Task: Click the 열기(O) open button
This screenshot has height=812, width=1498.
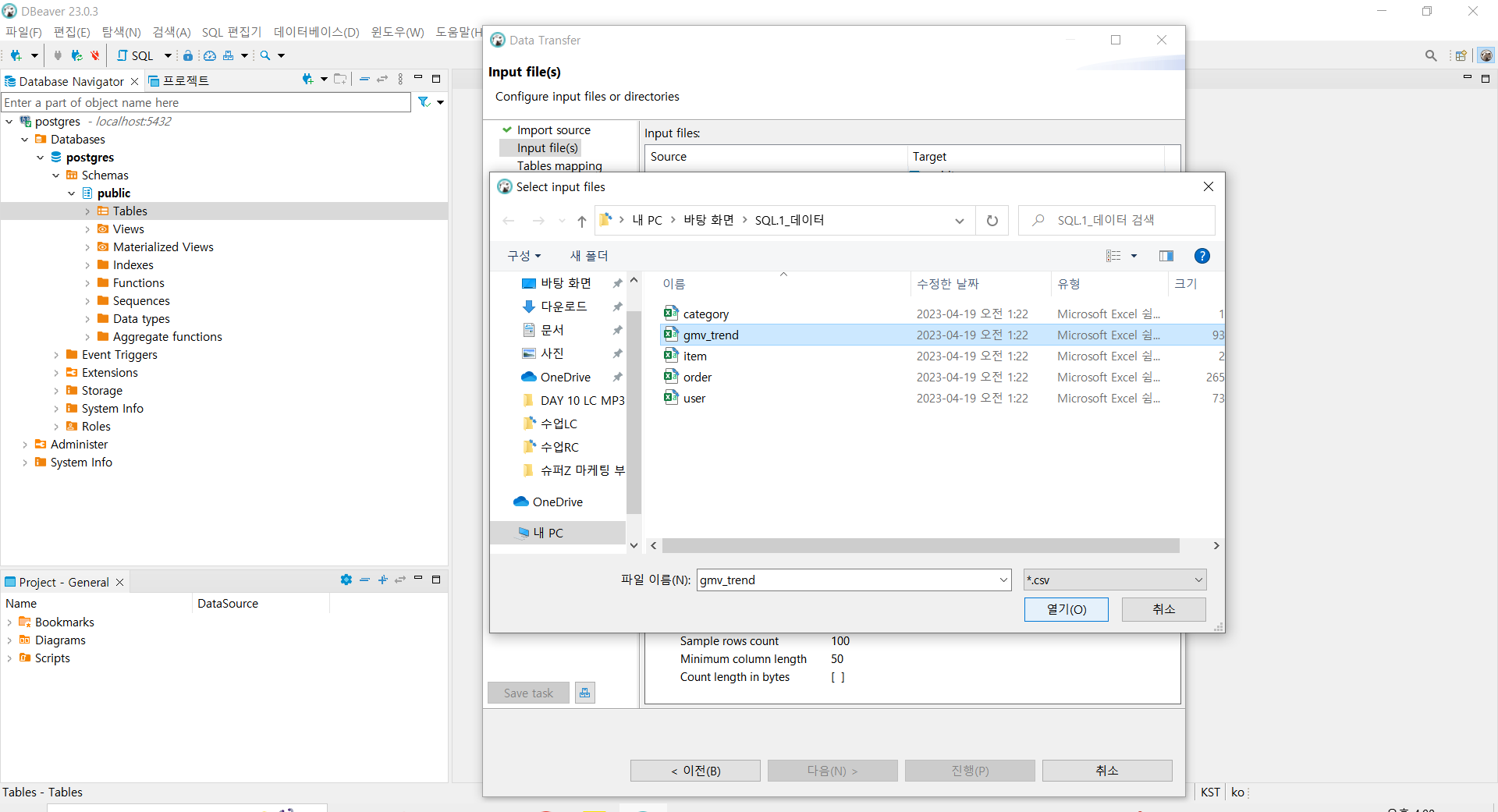Action: (1067, 609)
